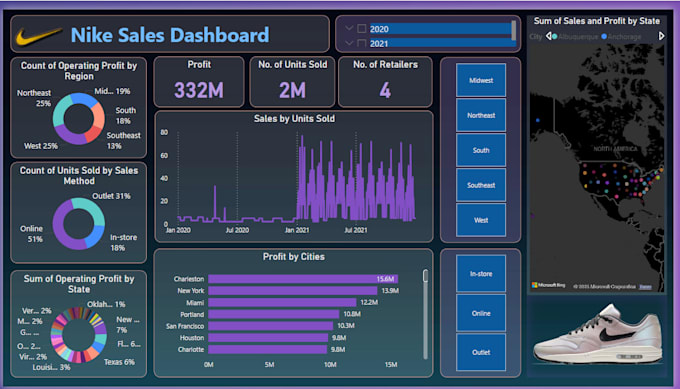
Task: Tick the 2020 year checkbox
Action: (x=361, y=29)
